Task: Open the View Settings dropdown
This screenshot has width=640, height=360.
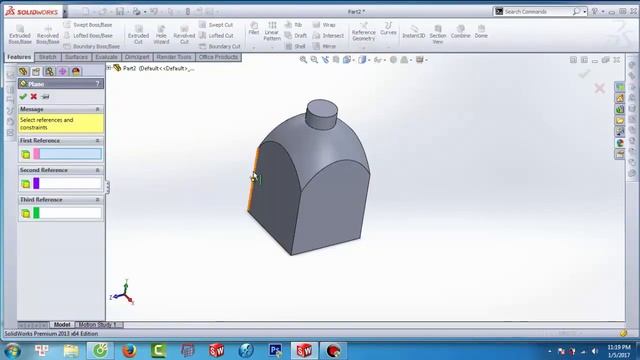Action: tap(422, 60)
